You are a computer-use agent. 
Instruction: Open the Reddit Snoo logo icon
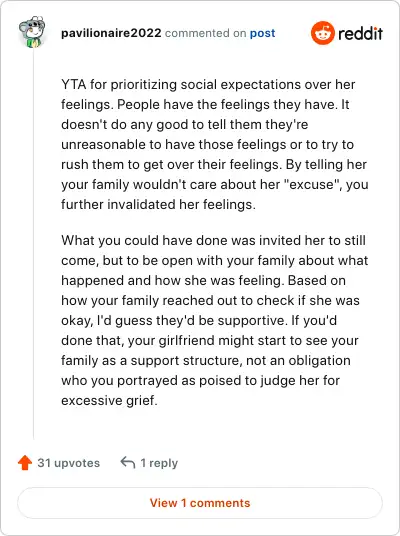322,33
